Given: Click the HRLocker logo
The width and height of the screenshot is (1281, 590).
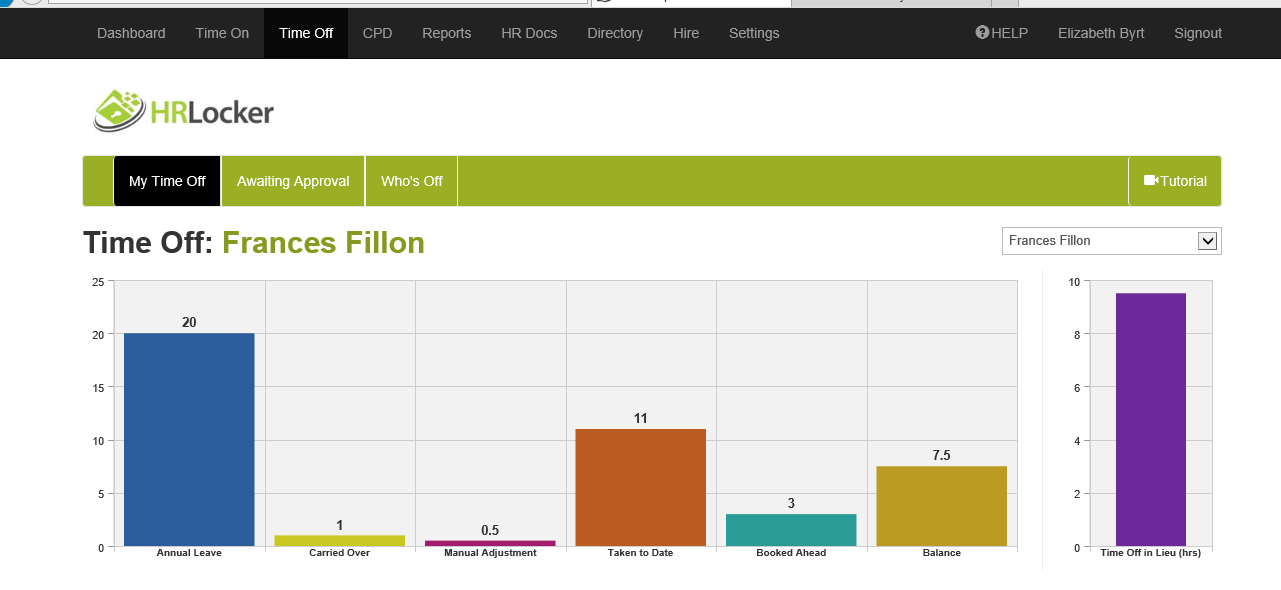Looking at the screenshot, I should tap(184, 111).
